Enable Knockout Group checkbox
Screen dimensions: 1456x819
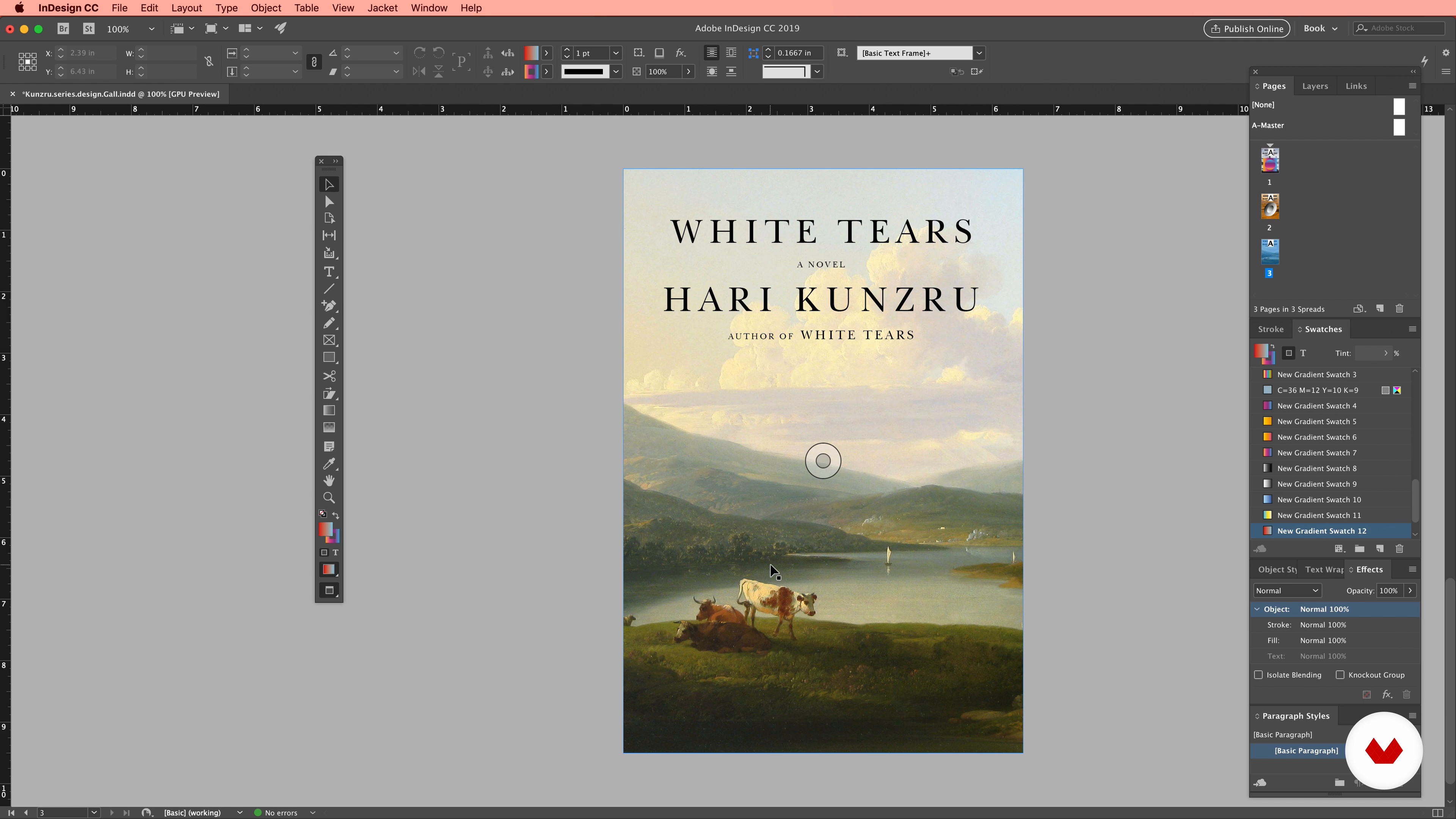[x=1340, y=675]
